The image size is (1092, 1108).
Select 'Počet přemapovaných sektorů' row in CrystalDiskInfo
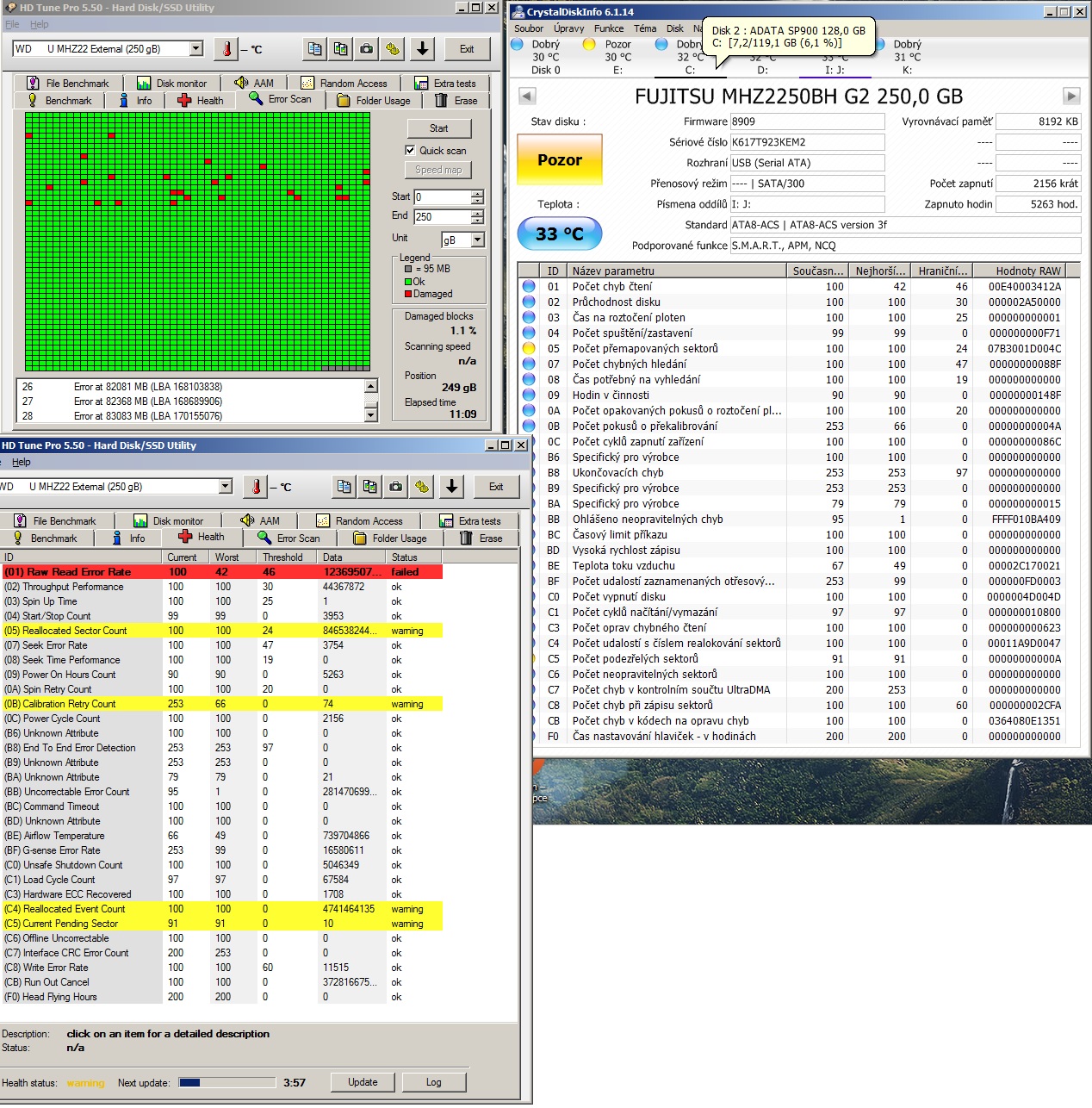click(798, 349)
